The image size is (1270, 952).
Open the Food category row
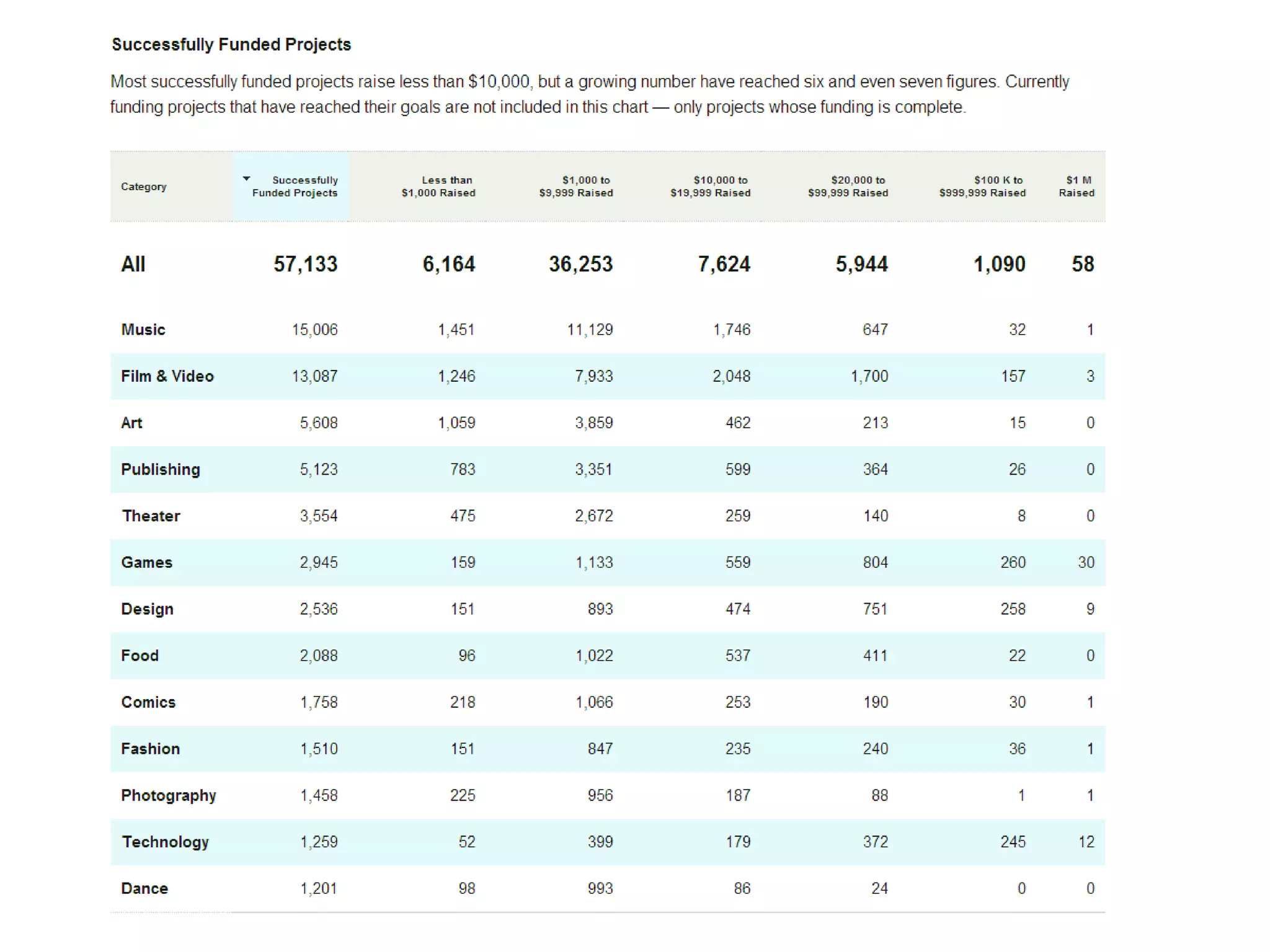click(x=140, y=655)
